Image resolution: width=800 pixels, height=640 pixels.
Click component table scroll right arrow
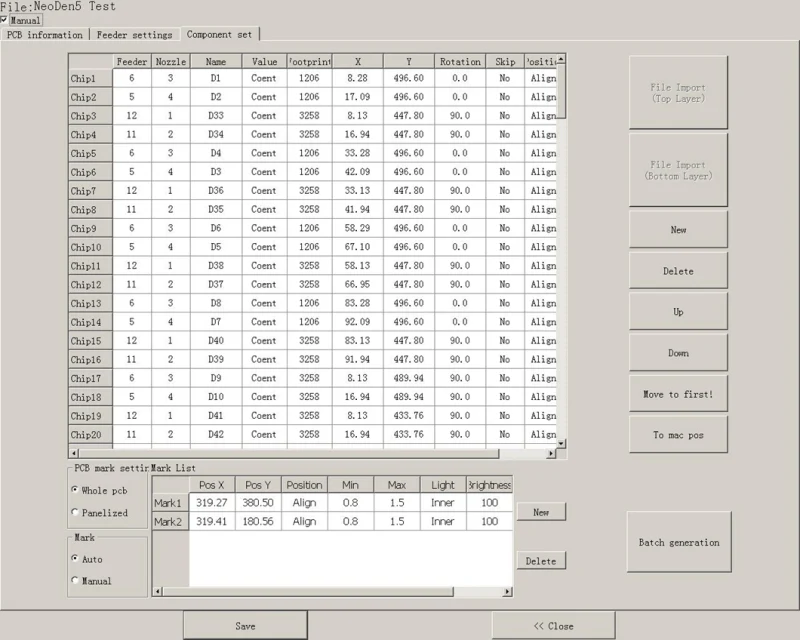pos(551,453)
